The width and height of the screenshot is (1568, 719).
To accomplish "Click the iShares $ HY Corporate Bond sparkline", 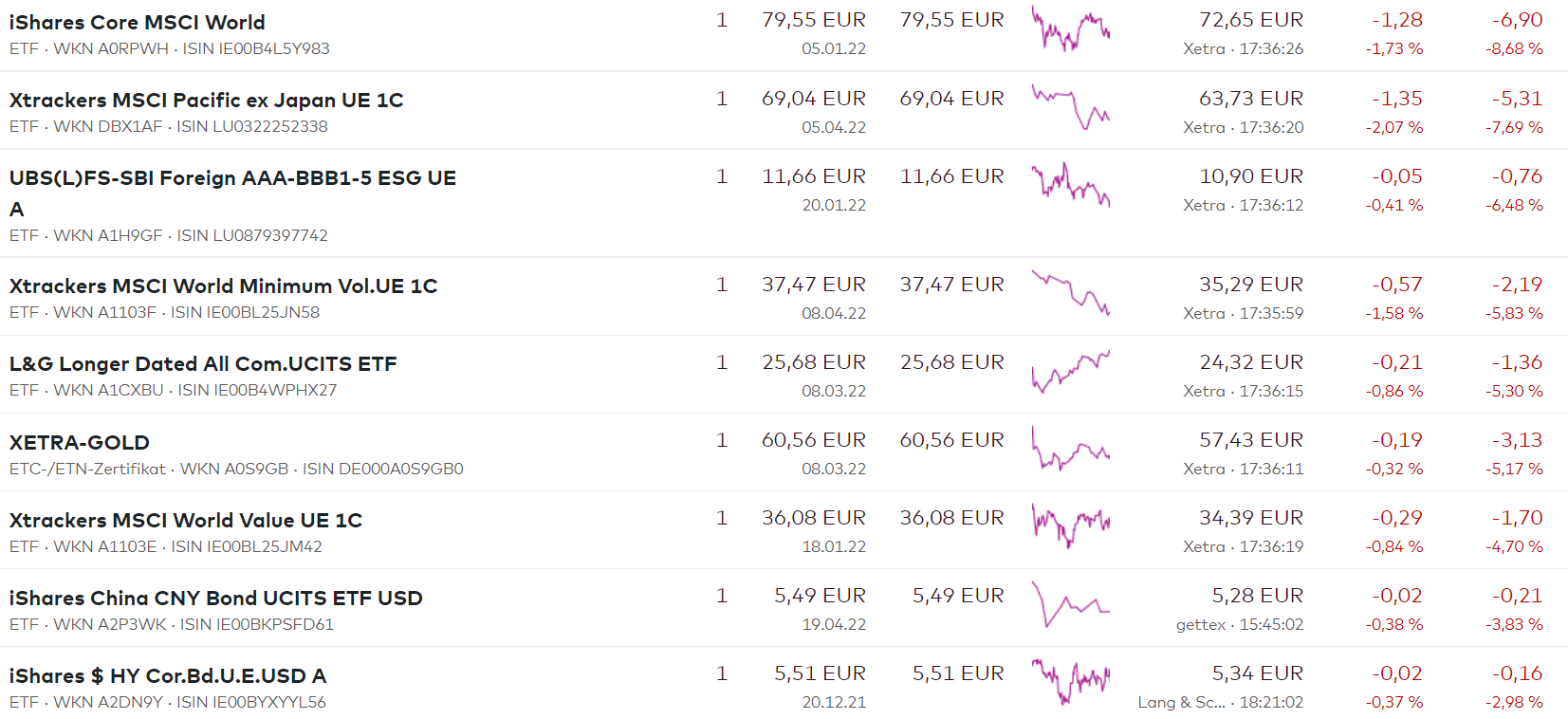I will coord(1071,683).
